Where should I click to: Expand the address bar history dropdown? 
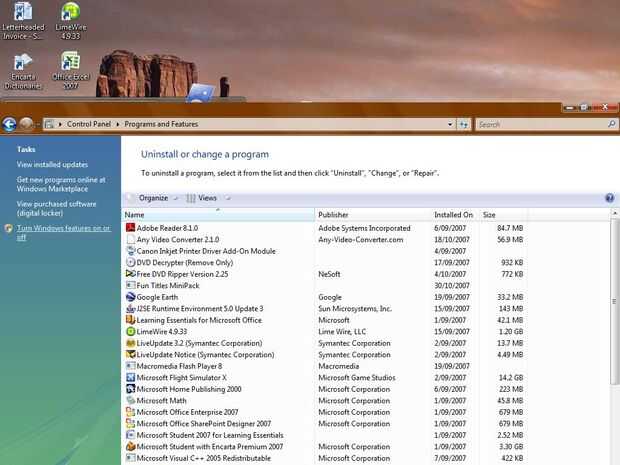(x=450, y=125)
